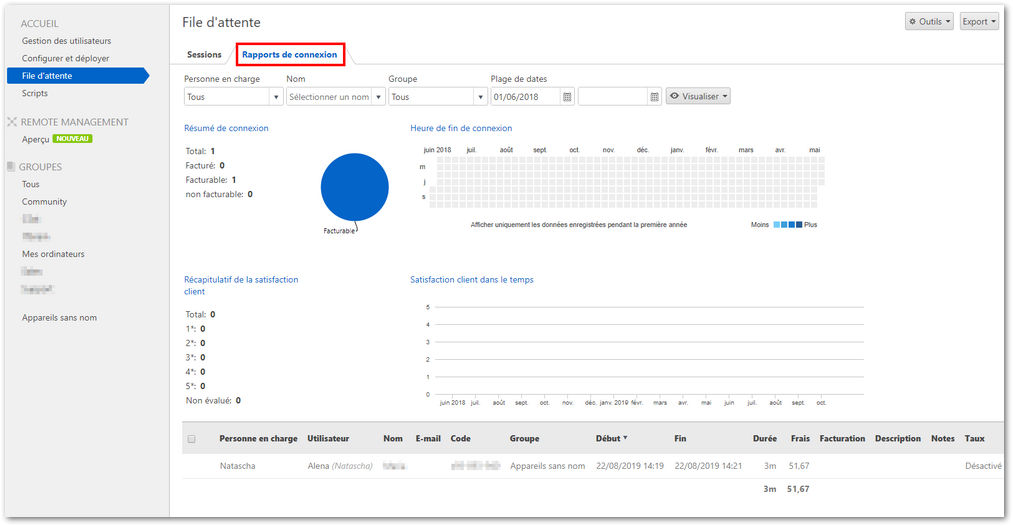This screenshot has width=1013, height=526.
Task: Click the gear icon in Outils button
Action: (912, 21)
